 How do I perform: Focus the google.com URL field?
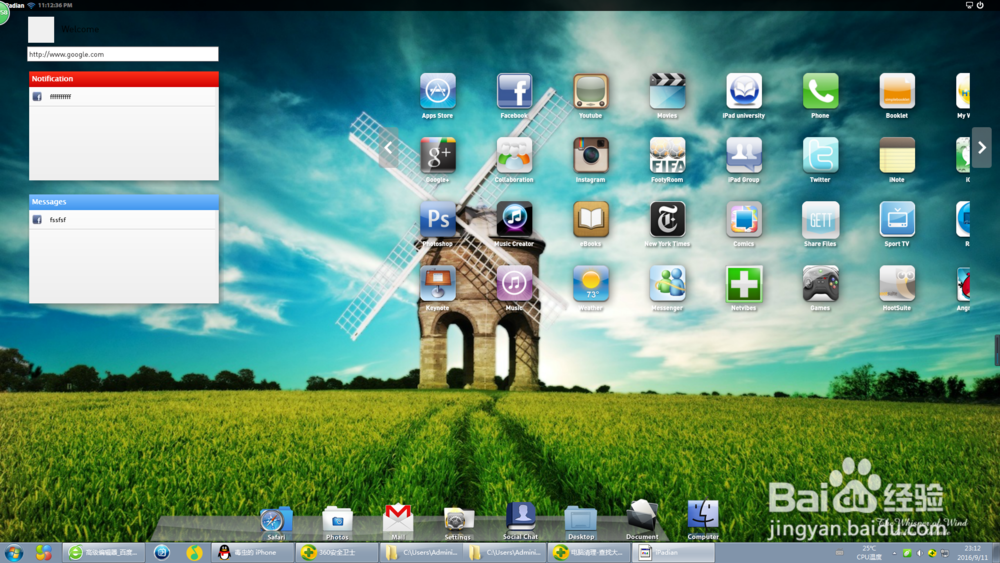122,54
